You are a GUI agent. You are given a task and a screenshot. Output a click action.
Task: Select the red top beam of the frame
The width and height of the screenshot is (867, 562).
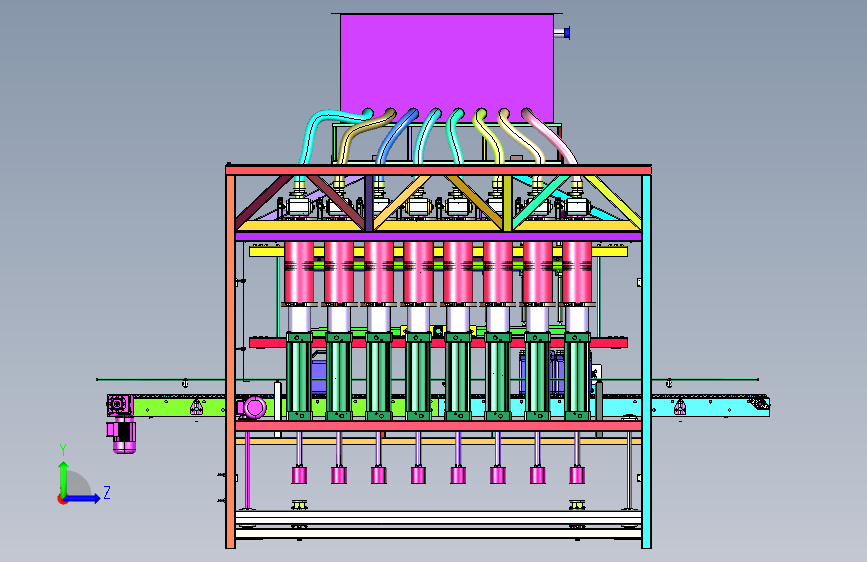[x=438, y=170]
